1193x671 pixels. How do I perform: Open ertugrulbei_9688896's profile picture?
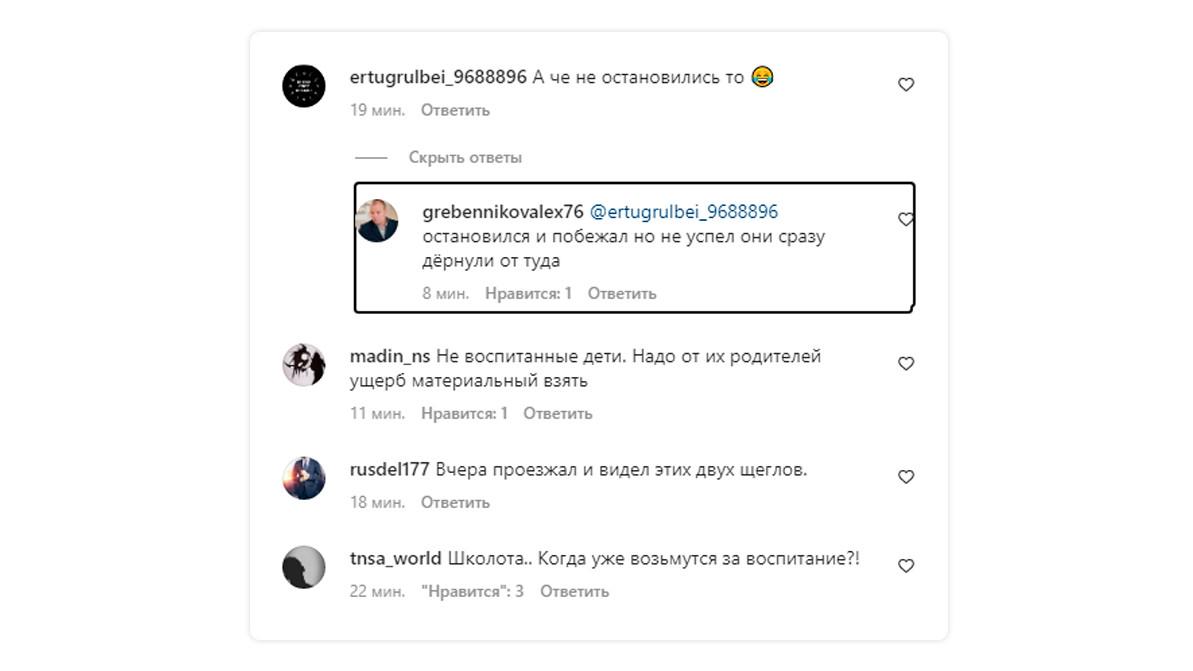tap(304, 86)
